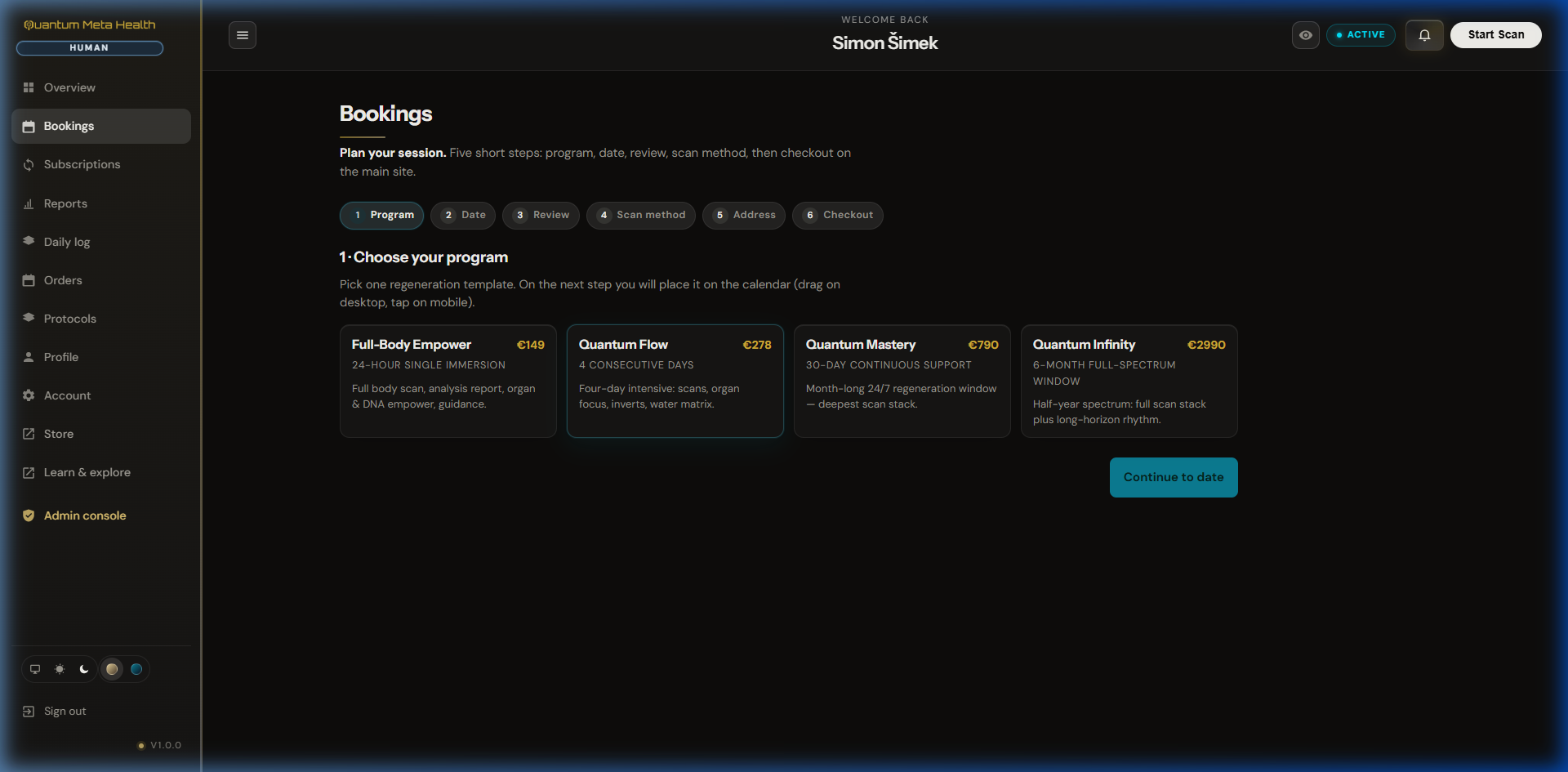Viewport: 1568px width, 772px height.
Task: Open the Store link
Action: tap(101, 434)
